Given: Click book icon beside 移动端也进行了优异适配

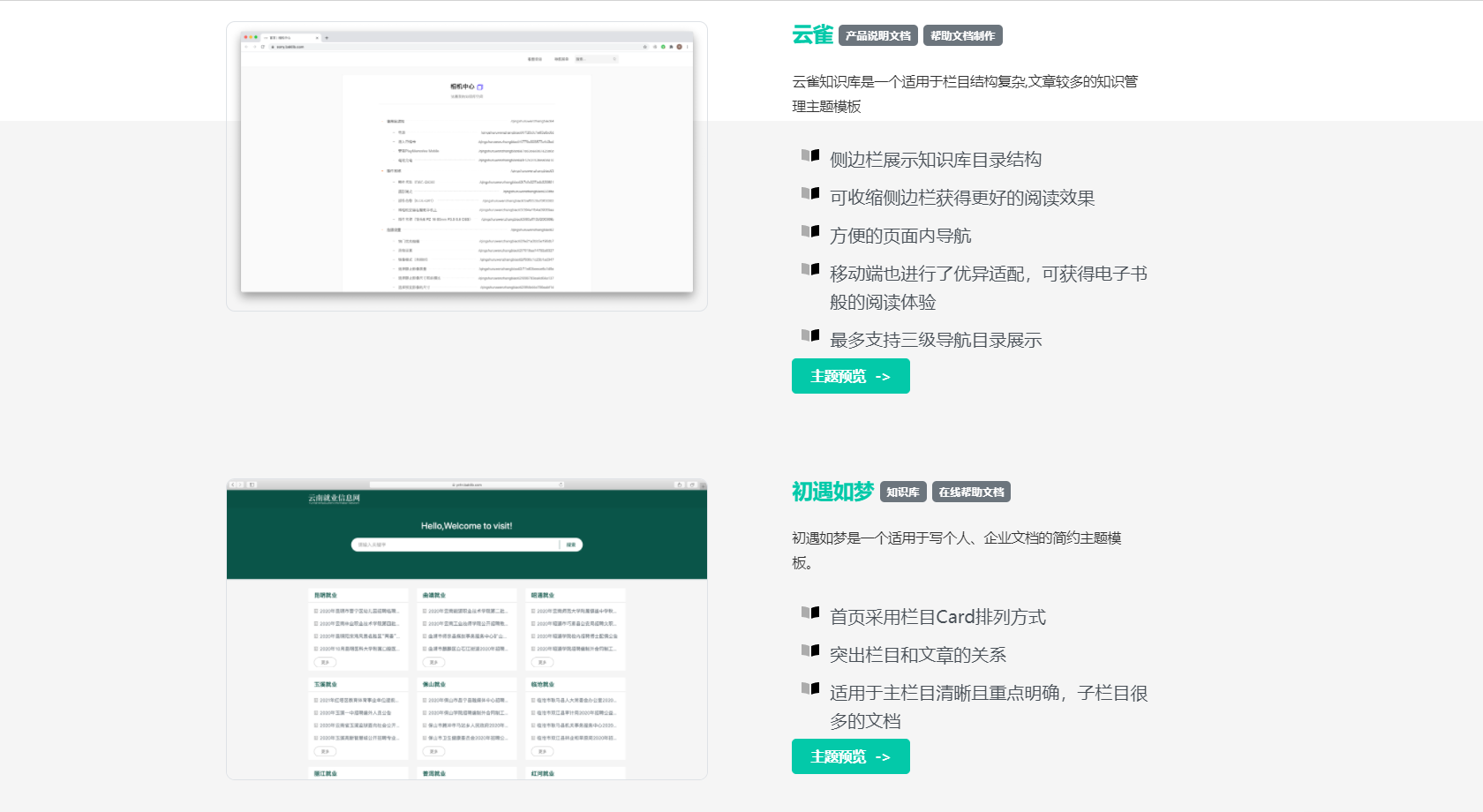Looking at the screenshot, I should [x=810, y=269].
